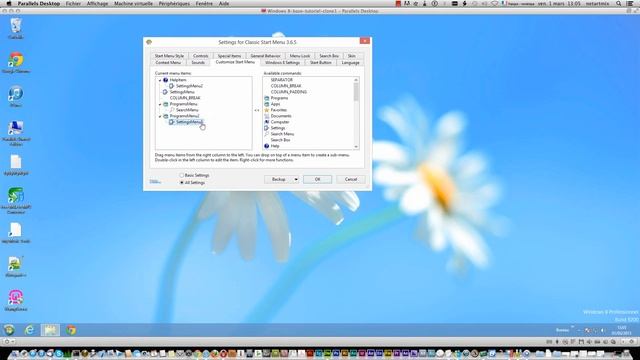640x360 pixels.
Task: Select COLUMN_PADDING in available commands
Action: point(289,92)
